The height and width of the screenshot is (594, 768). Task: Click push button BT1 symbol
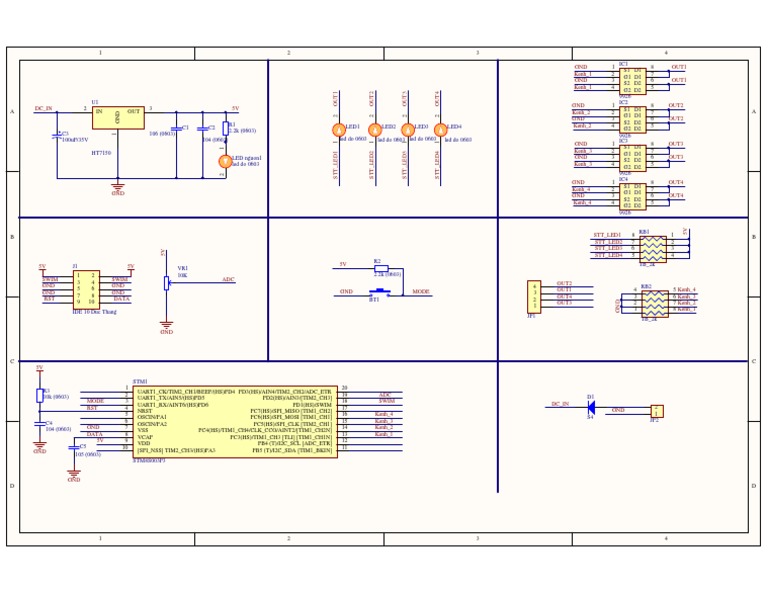(x=380, y=293)
